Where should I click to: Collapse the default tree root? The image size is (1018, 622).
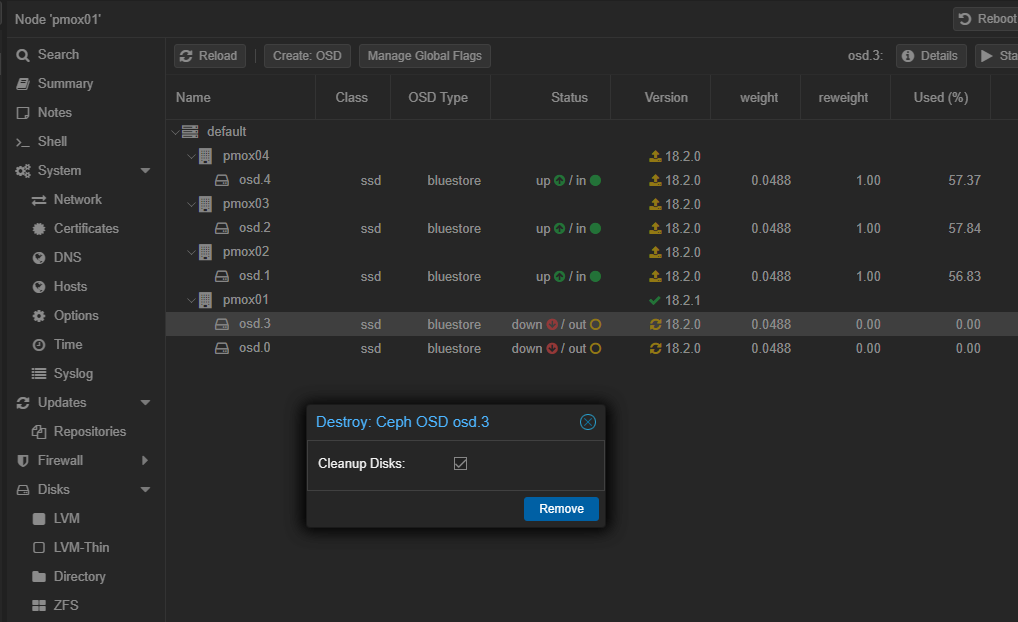coord(175,132)
